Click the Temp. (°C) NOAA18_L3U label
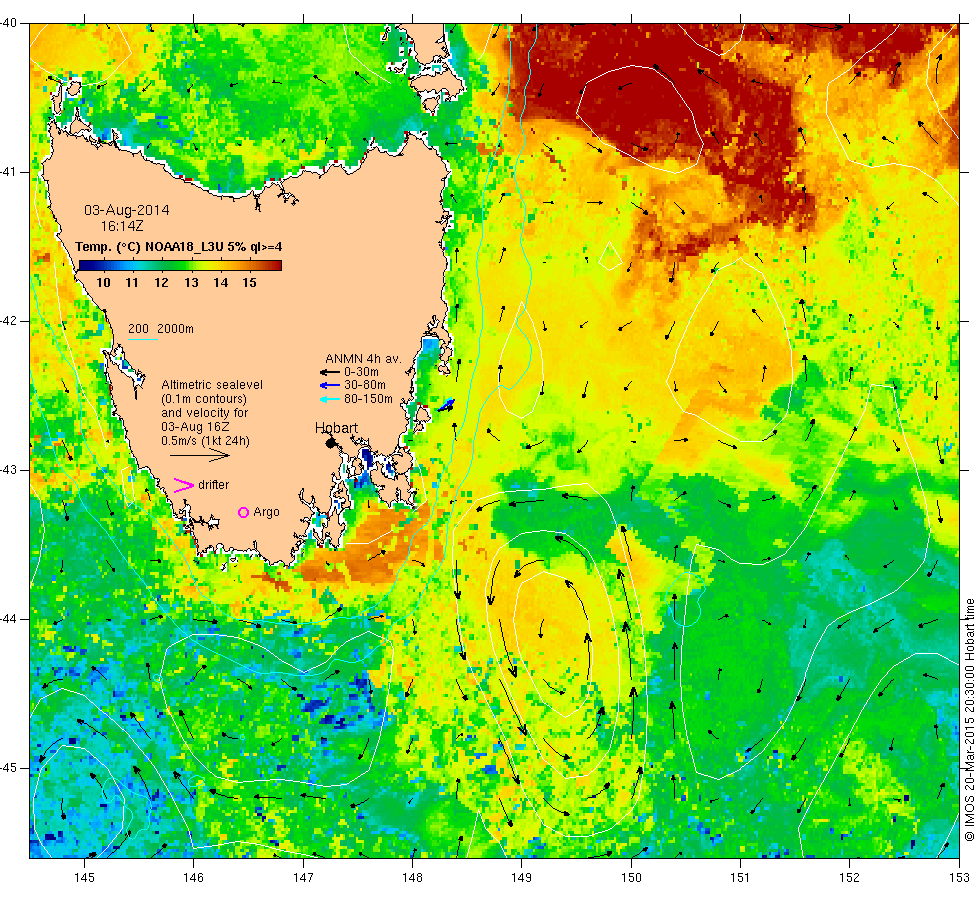 point(179,246)
